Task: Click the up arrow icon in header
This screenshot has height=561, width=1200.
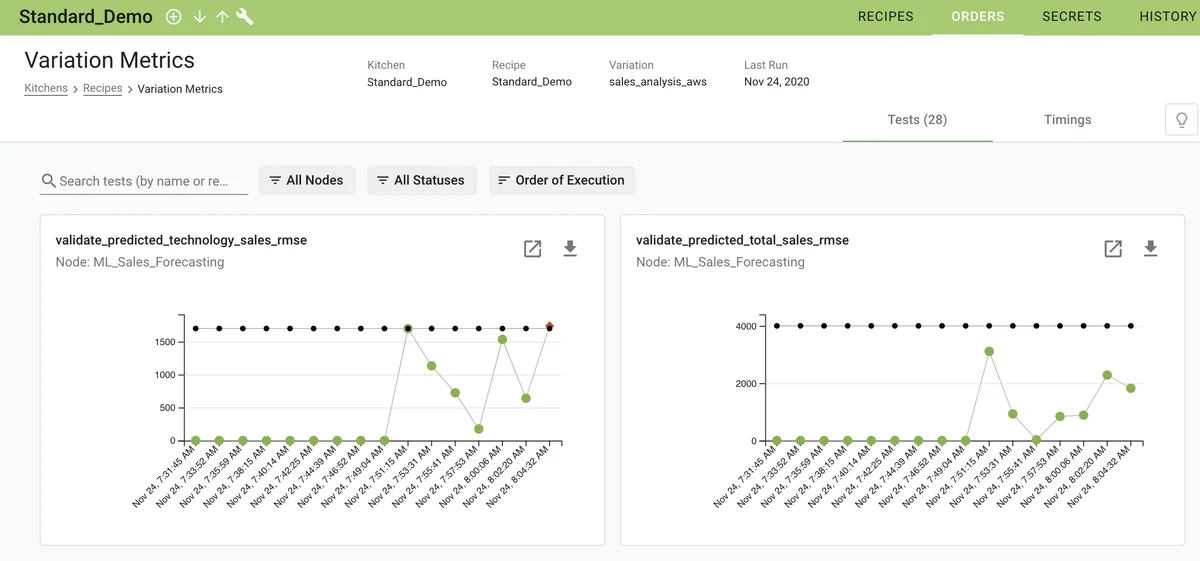Action: [222, 17]
